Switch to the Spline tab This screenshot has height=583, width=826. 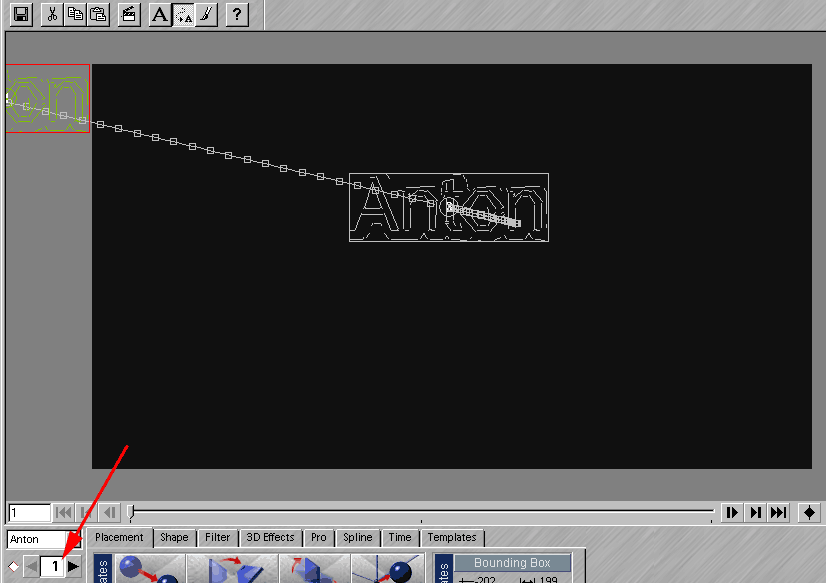click(x=358, y=538)
